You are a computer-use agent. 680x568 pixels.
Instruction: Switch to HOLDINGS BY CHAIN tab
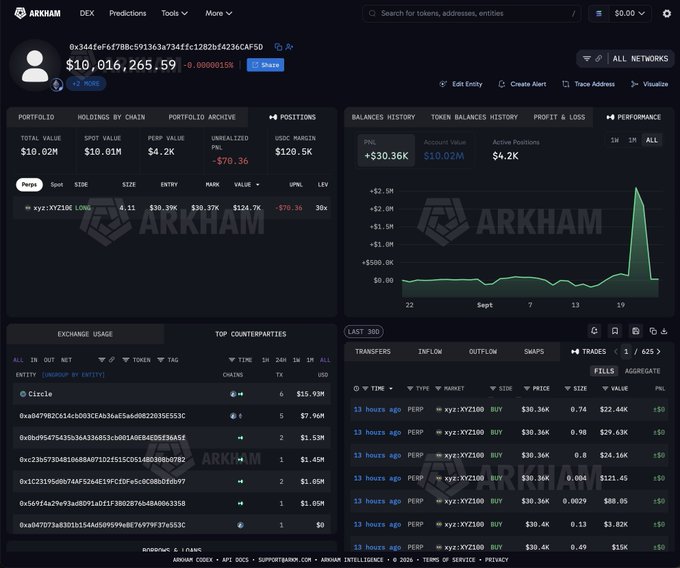pos(111,117)
